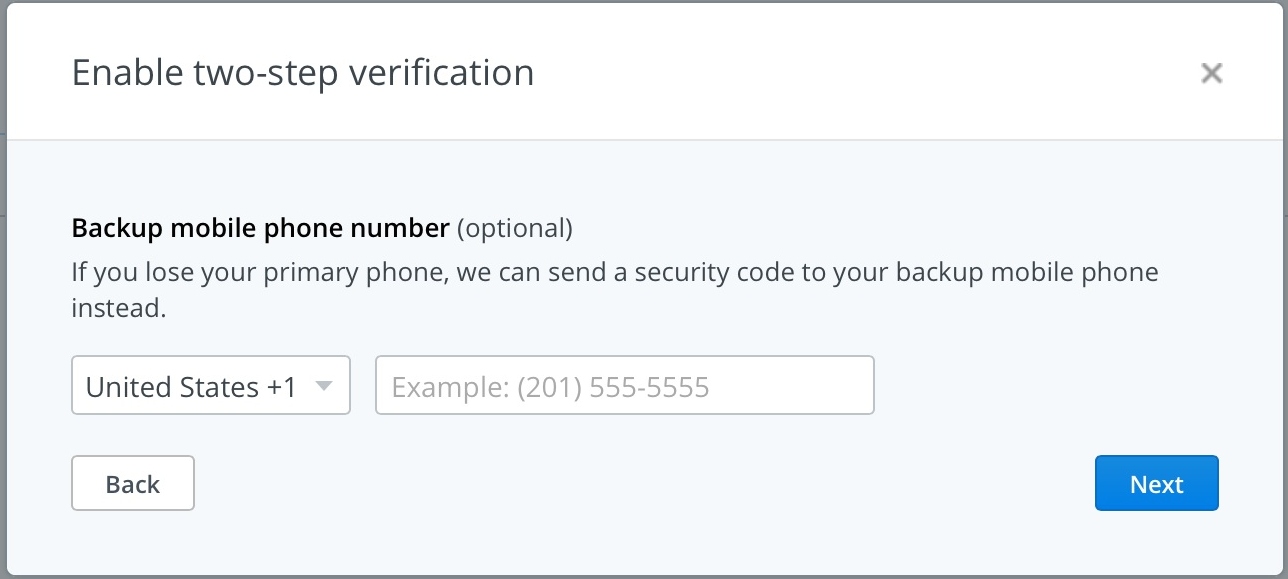
Task: Click the Backup mobile phone number label
Action: coord(260,228)
